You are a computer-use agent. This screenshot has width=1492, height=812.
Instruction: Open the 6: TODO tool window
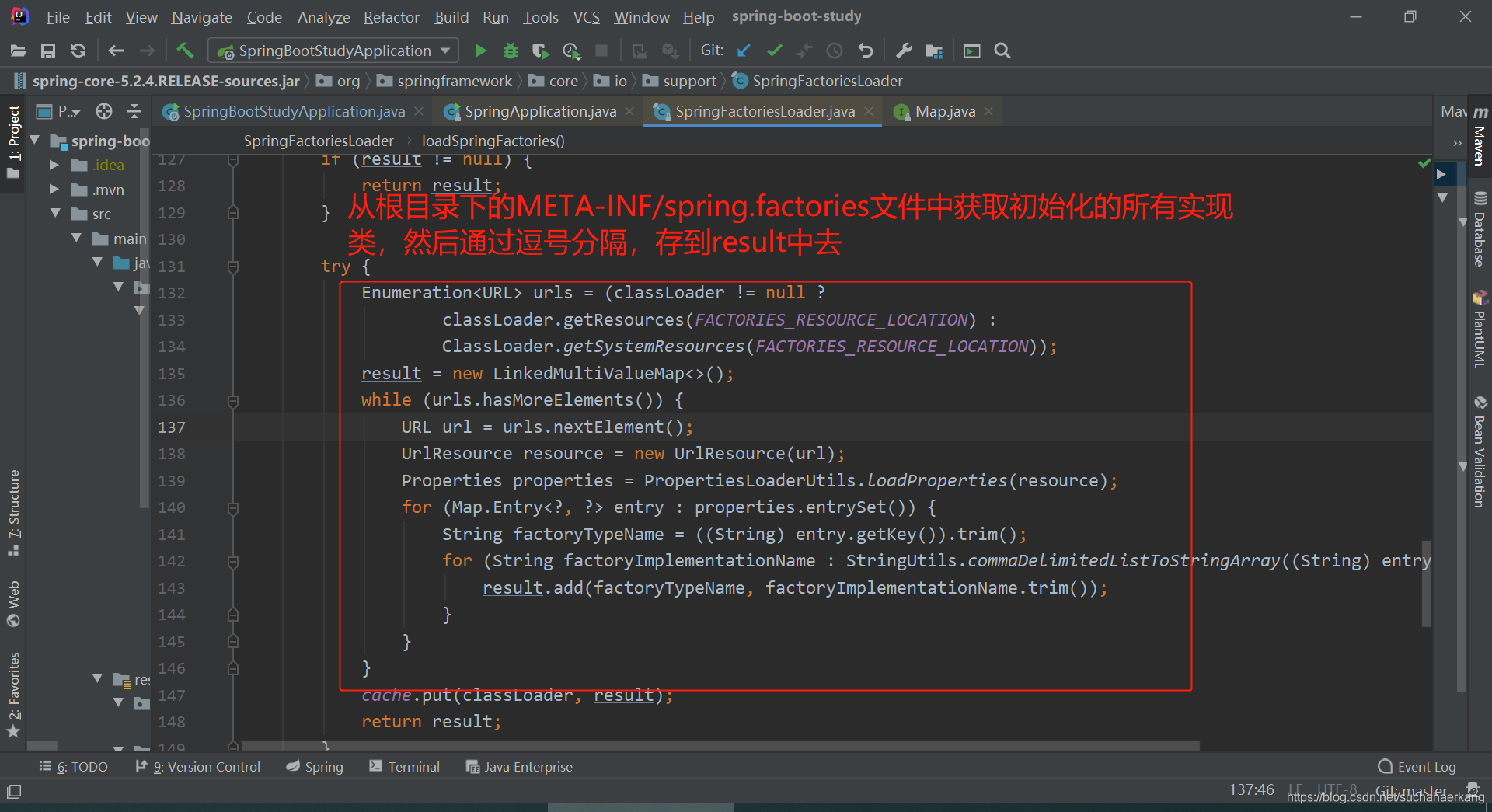pyautogui.click(x=74, y=767)
